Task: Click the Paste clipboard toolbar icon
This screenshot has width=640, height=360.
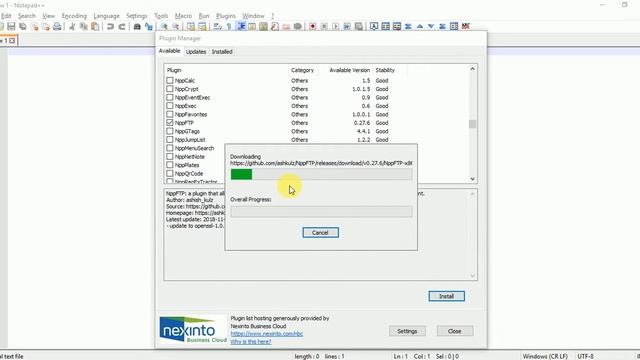Action: pyautogui.click(x=95, y=27)
